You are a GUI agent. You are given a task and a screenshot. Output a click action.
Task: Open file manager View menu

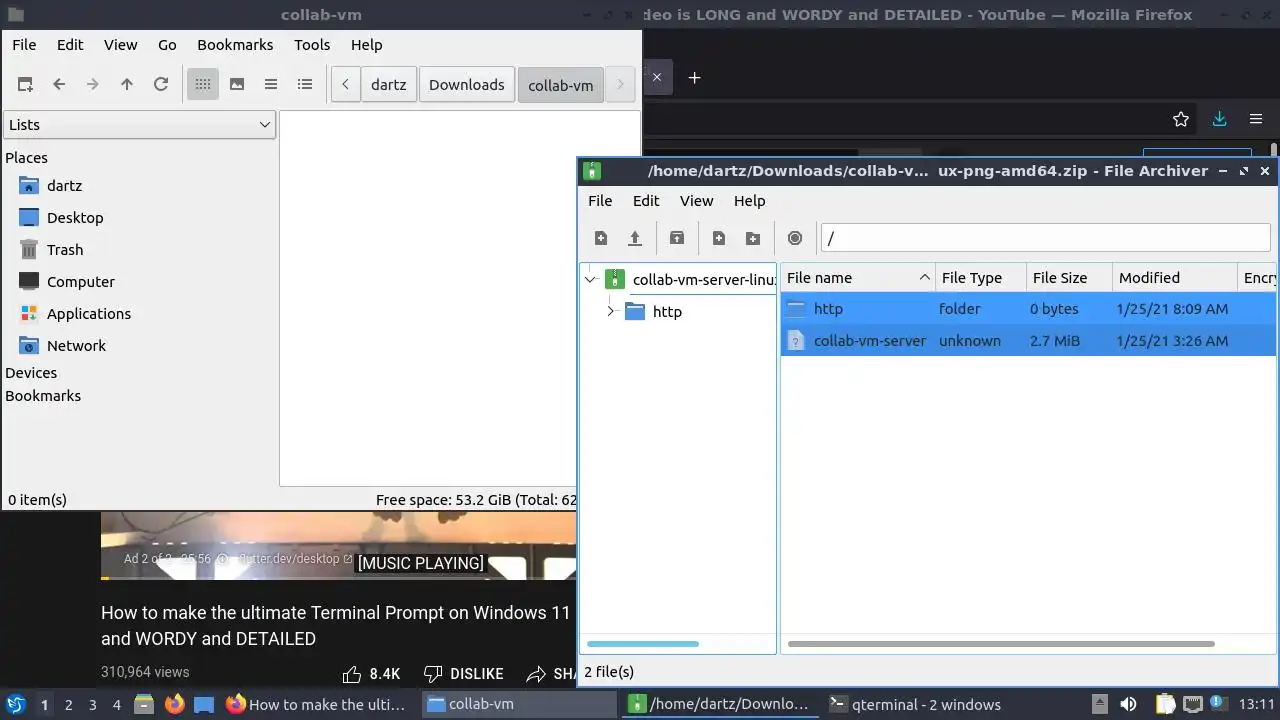point(120,45)
